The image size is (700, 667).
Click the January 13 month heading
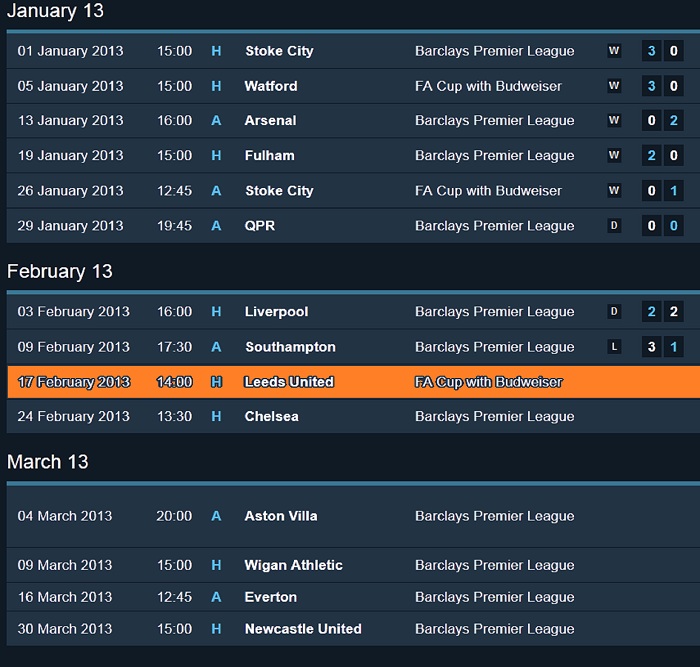[55, 11]
